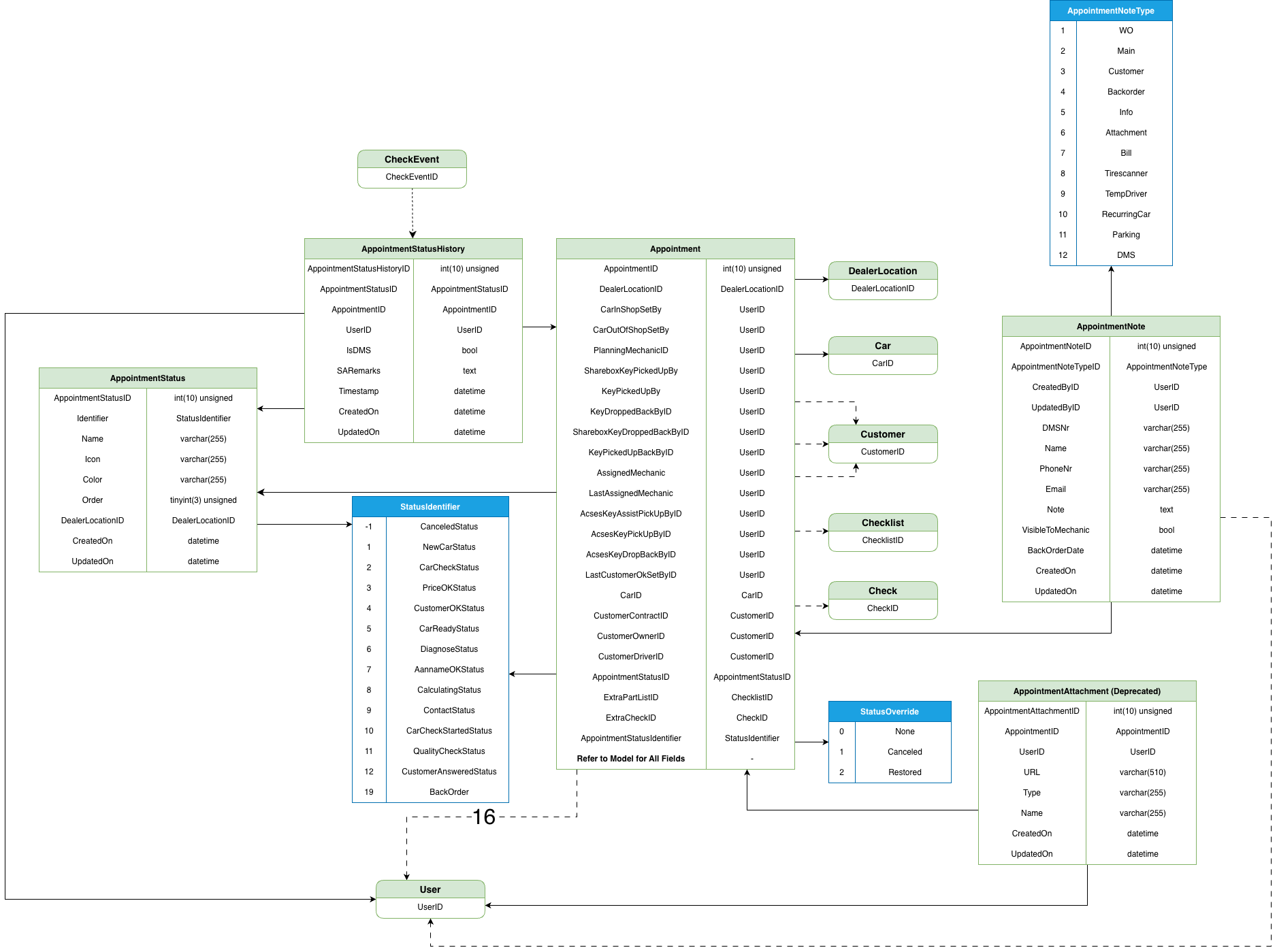1277x952 pixels.
Task: Click the Car entity header
Action: point(882,346)
